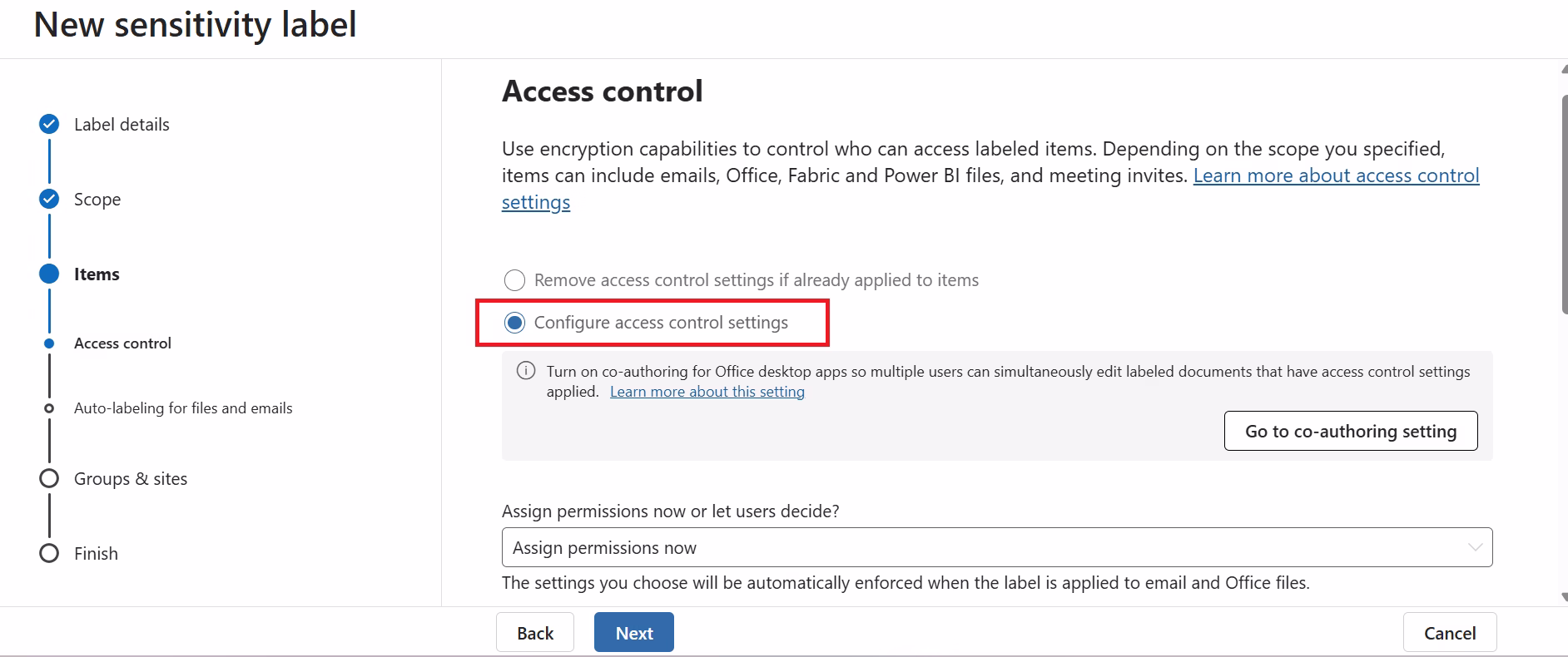Click the info icon beside co-authoring notice
This screenshot has width=1568, height=657.
point(526,371)
